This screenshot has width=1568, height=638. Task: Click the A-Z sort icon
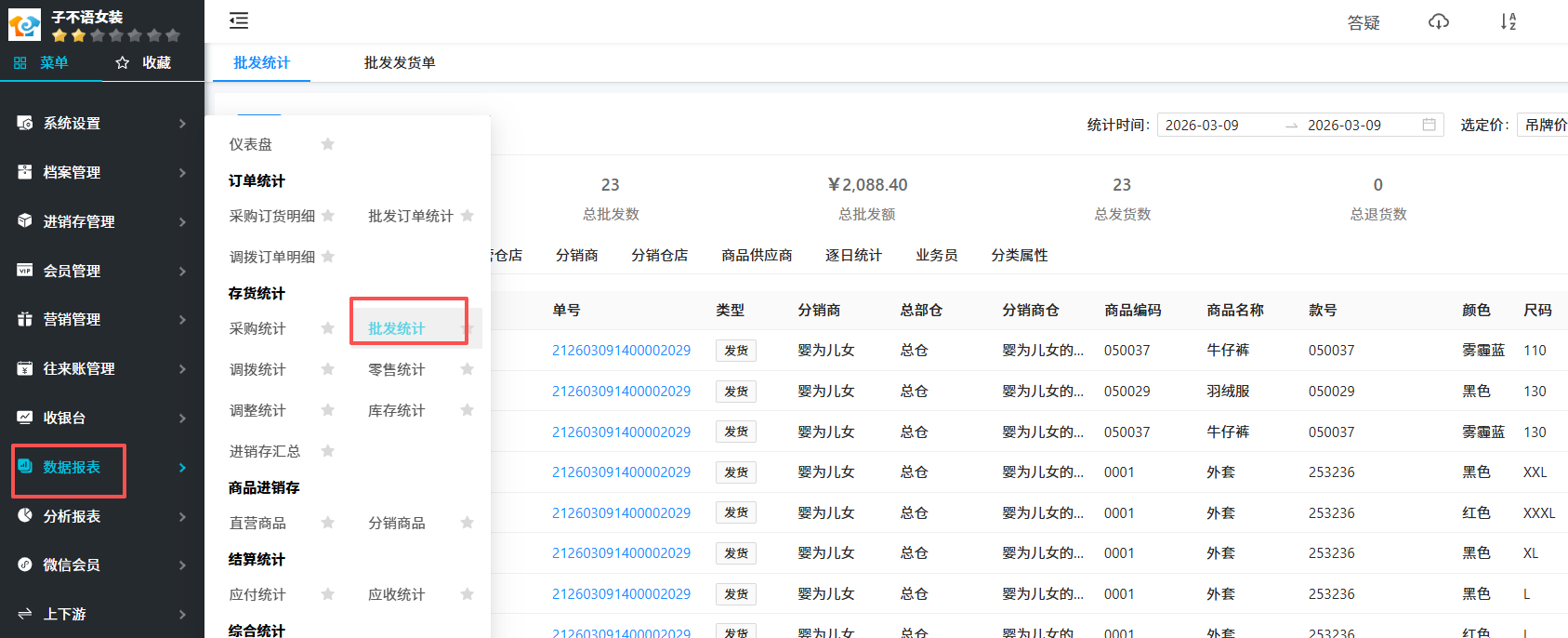click(1508, 21)
